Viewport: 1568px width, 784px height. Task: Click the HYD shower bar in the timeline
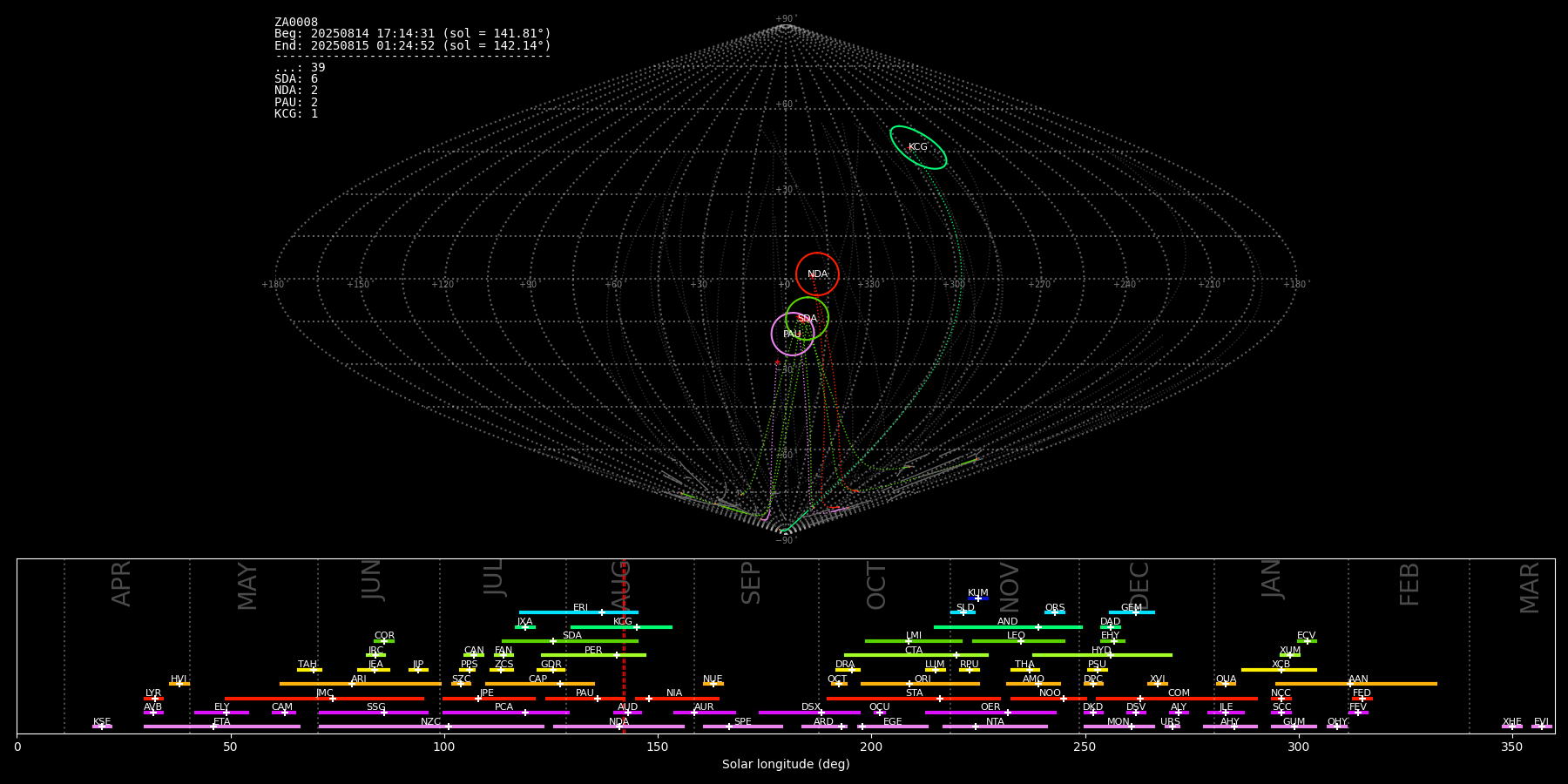pos(1102,655)
